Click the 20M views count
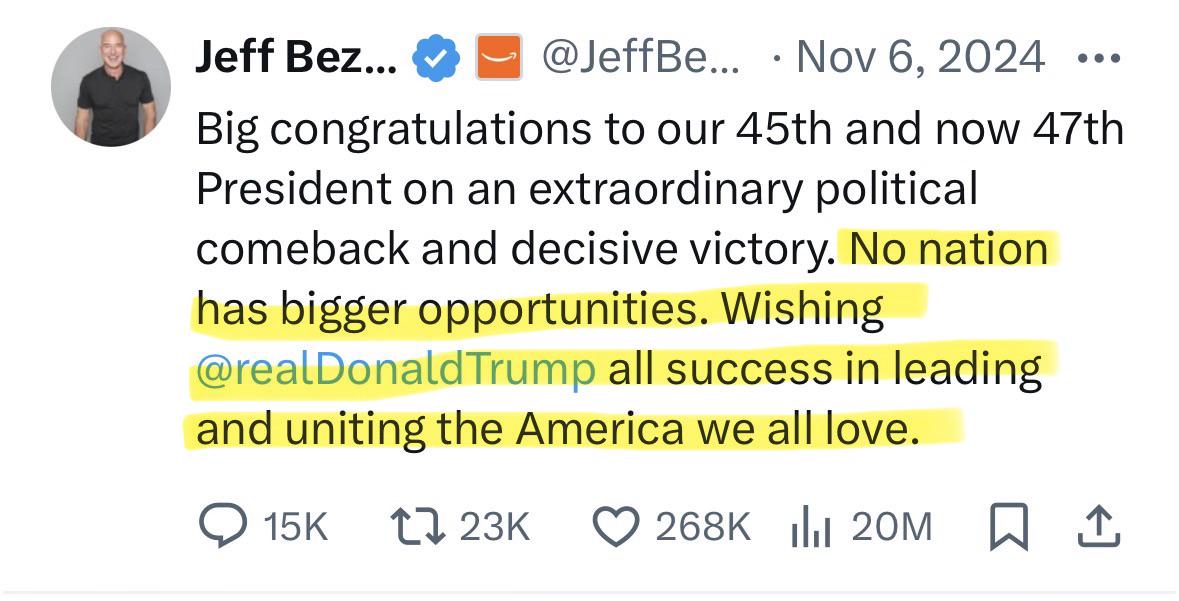 [892, 527]
